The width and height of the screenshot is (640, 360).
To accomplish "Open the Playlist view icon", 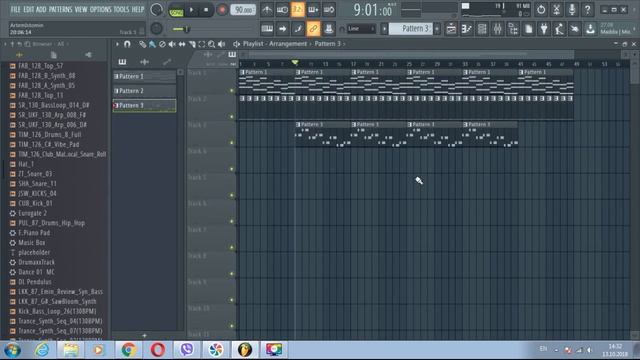I will tap(451, 29).
